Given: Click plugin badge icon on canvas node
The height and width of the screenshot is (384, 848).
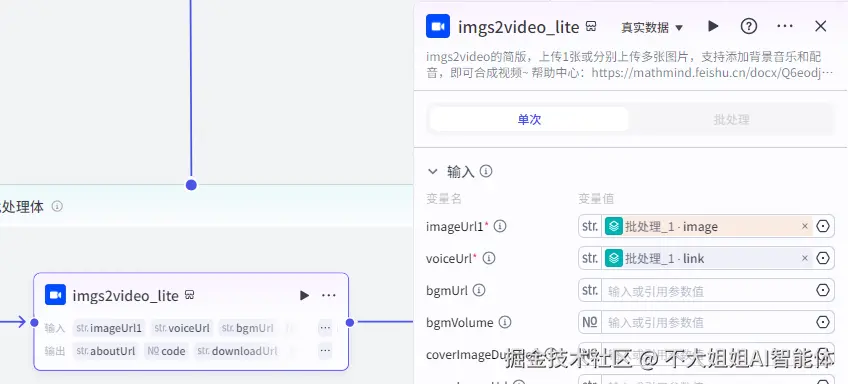Looking at the screenshot, I should (x=189, y=295).
